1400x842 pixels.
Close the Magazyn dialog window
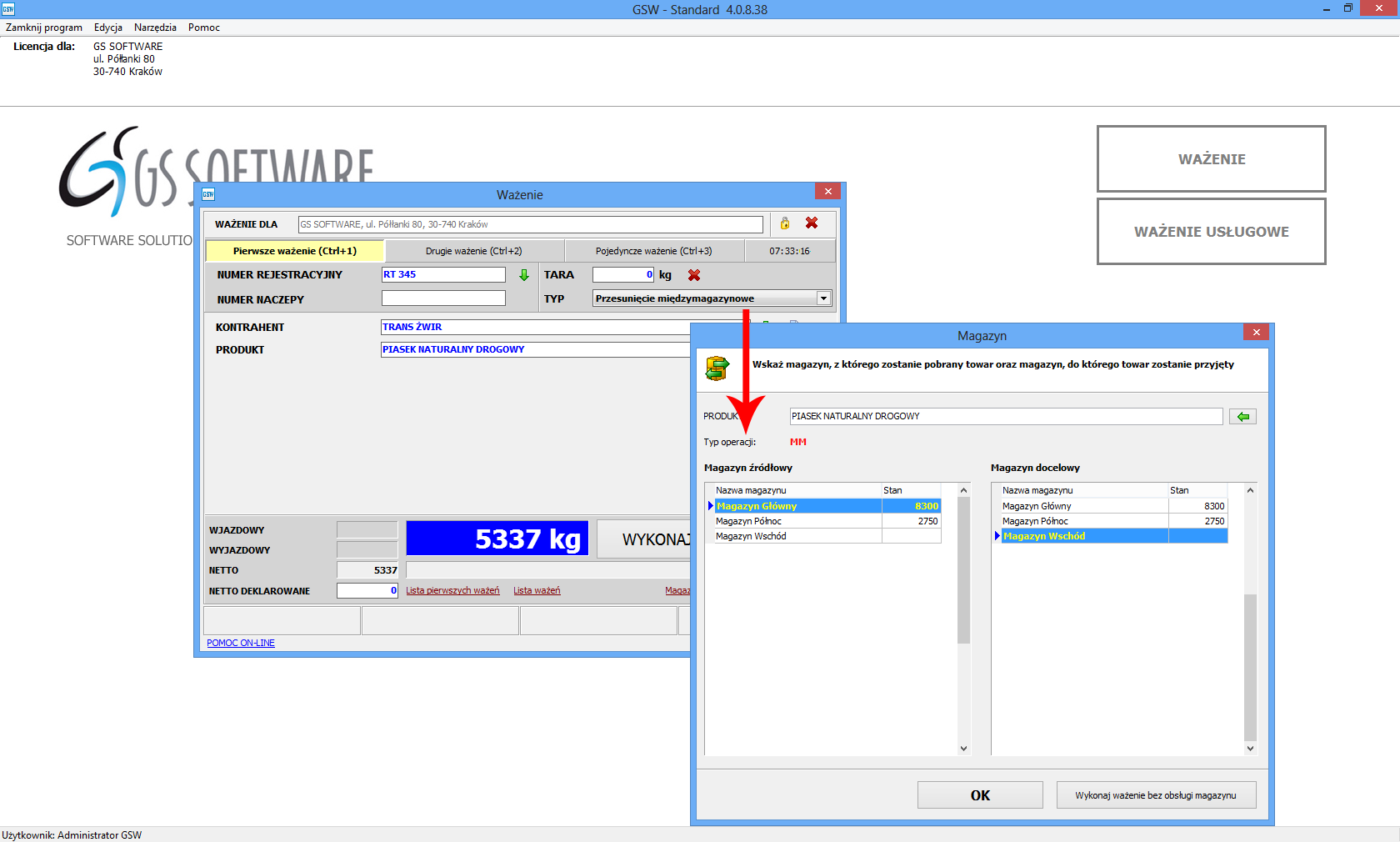[x=1256, y=333]
